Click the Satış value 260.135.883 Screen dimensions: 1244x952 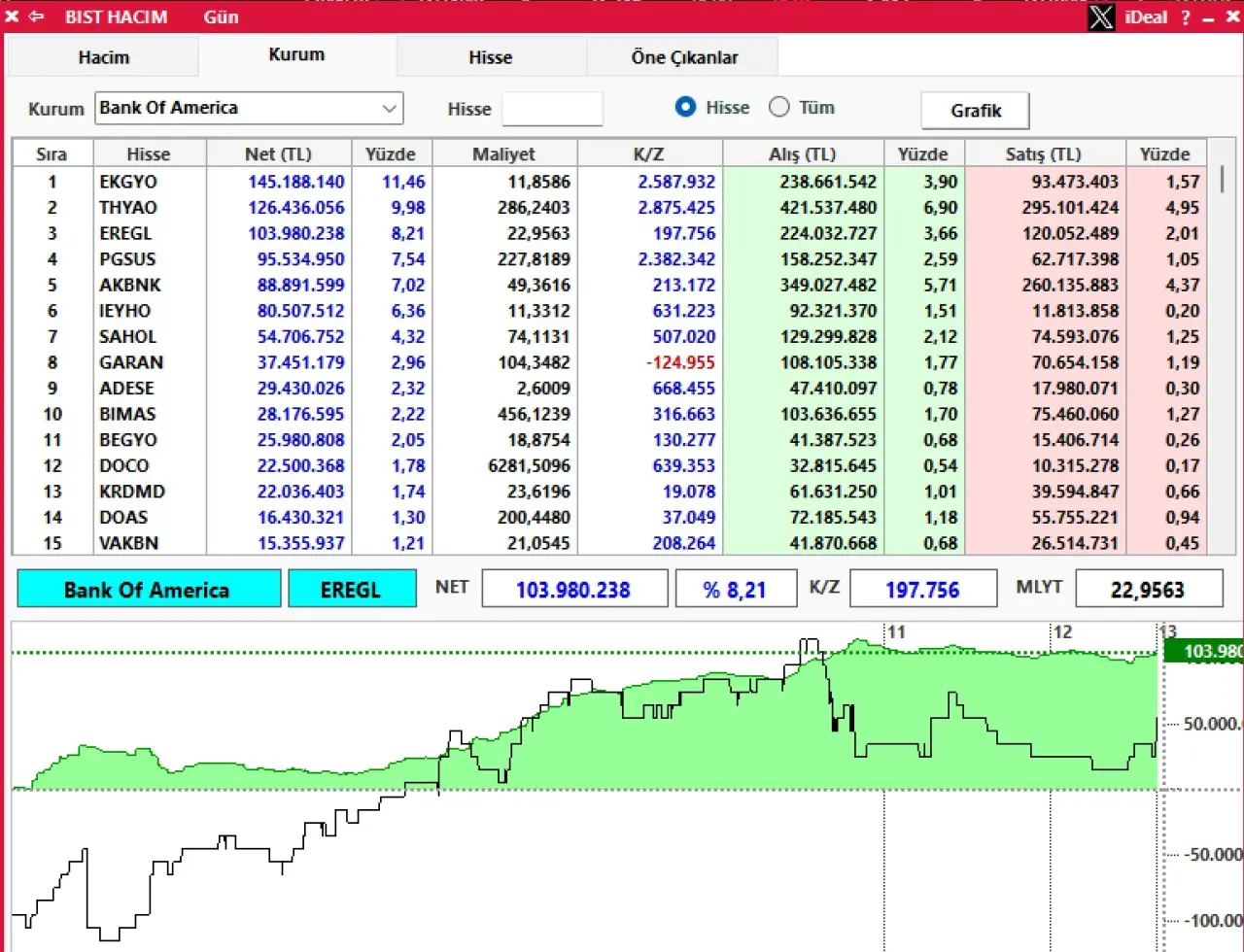[x=1070, y=285]
